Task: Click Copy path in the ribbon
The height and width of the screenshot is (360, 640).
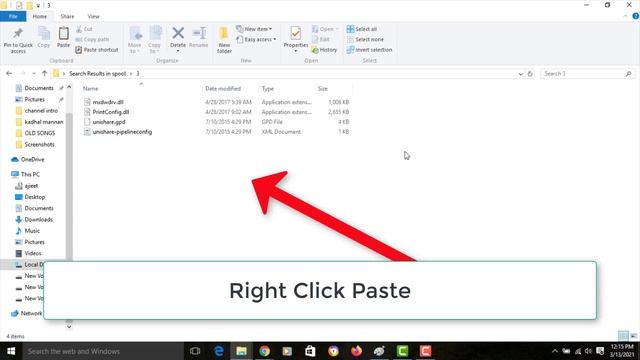Action: (x=92, y=39)
